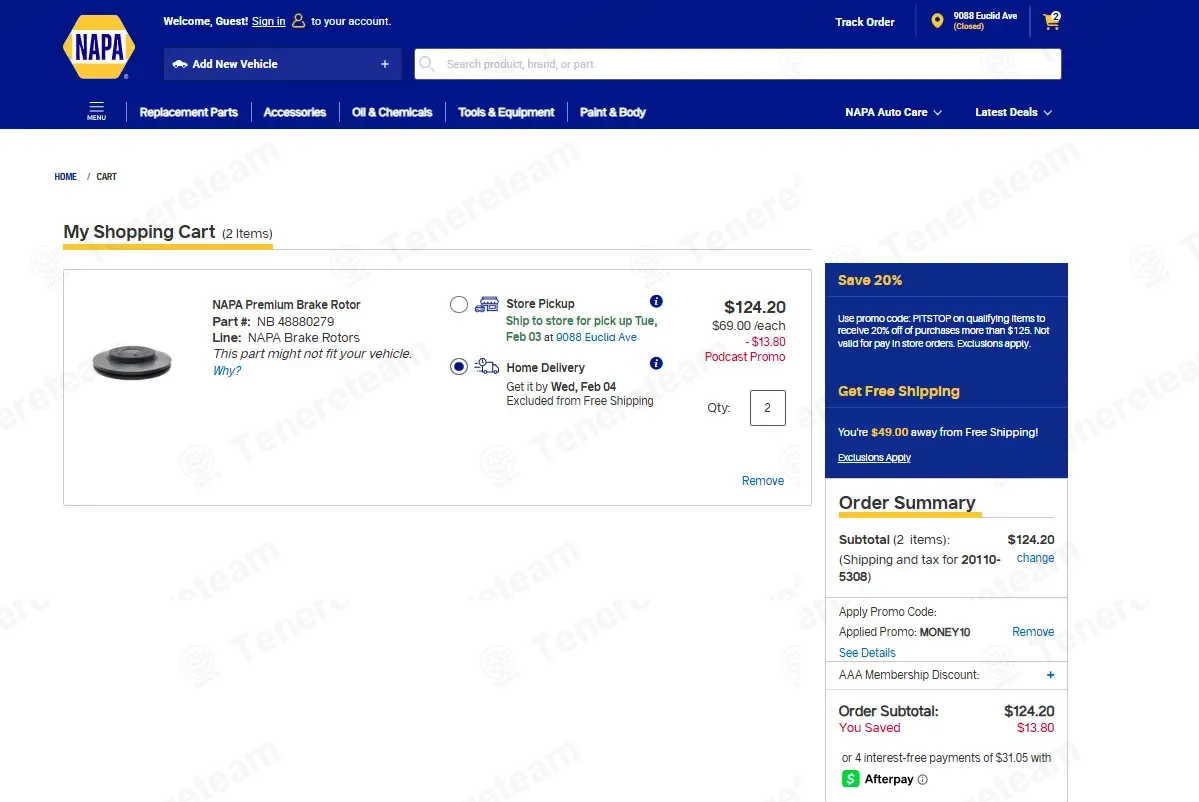Click the Store Pickup storefront icon

[486, 304]
